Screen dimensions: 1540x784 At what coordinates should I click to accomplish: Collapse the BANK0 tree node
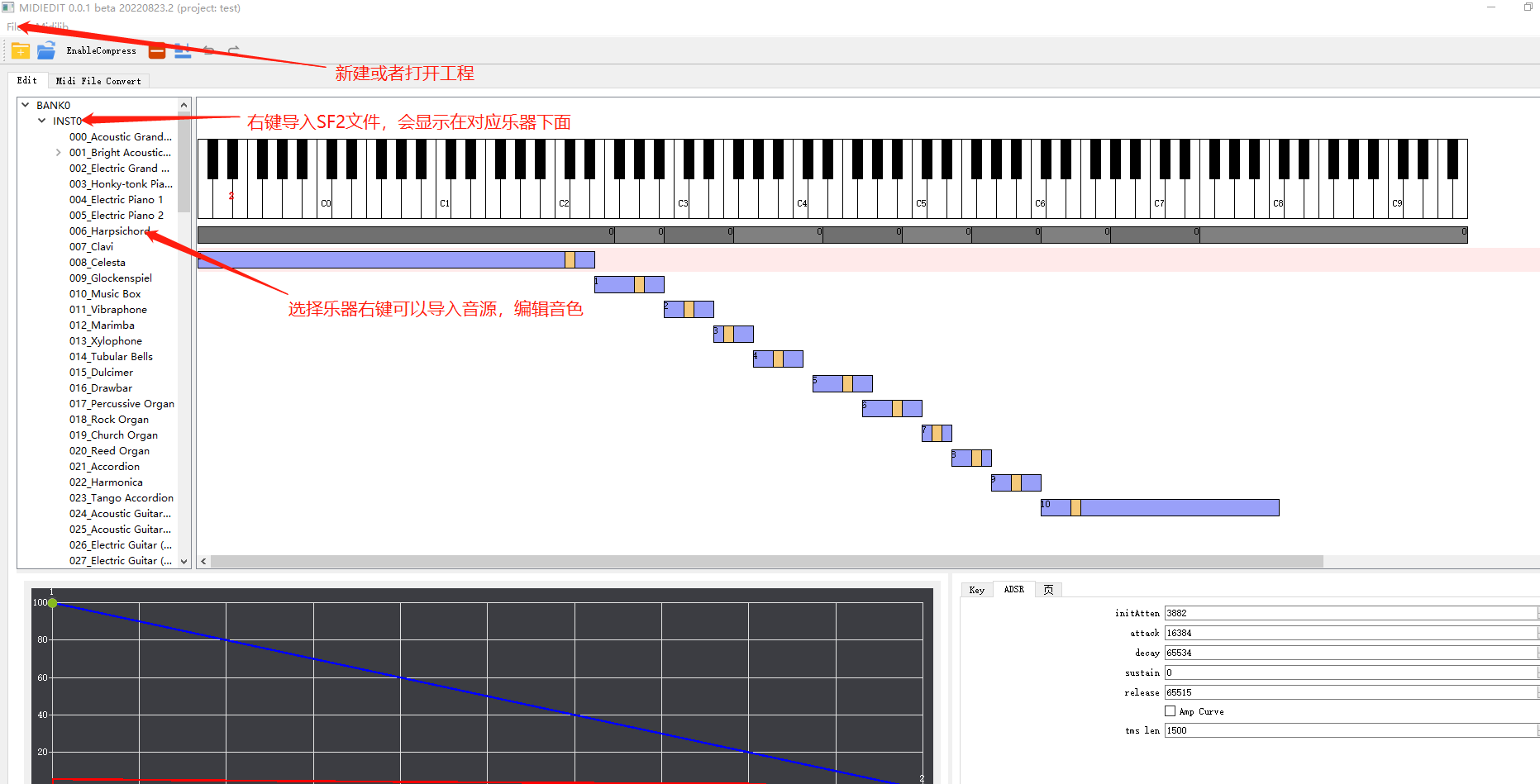click(26, 105)
